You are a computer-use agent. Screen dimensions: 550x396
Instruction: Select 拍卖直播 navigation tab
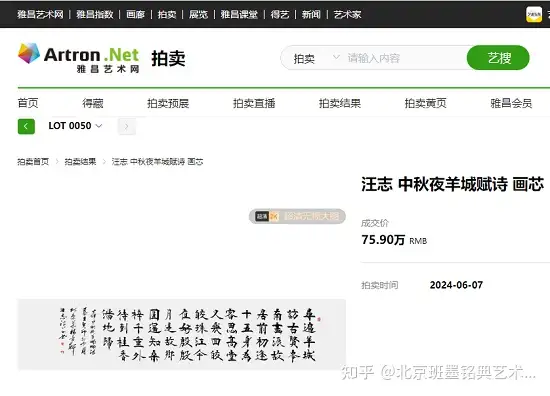tap(254, 103)
